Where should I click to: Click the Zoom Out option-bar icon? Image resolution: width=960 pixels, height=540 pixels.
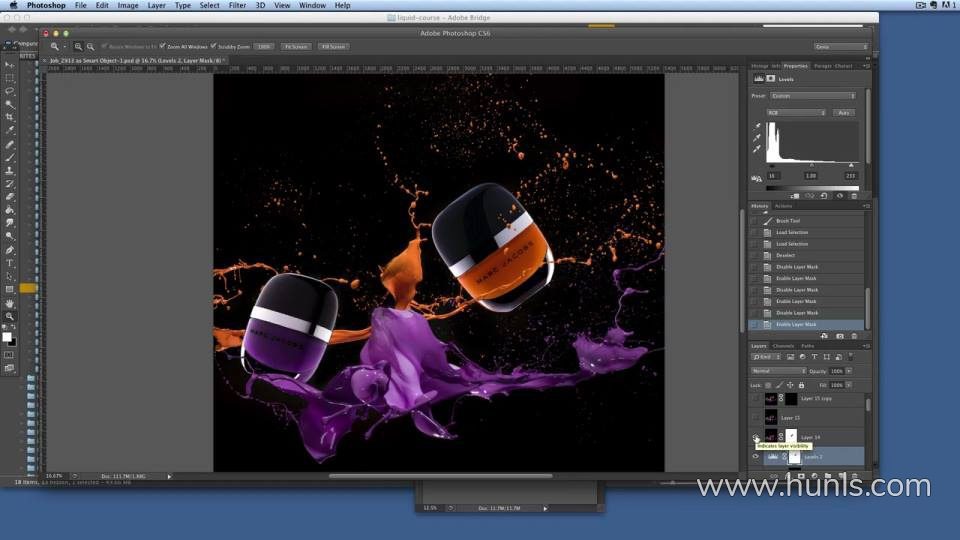point(91,47)
